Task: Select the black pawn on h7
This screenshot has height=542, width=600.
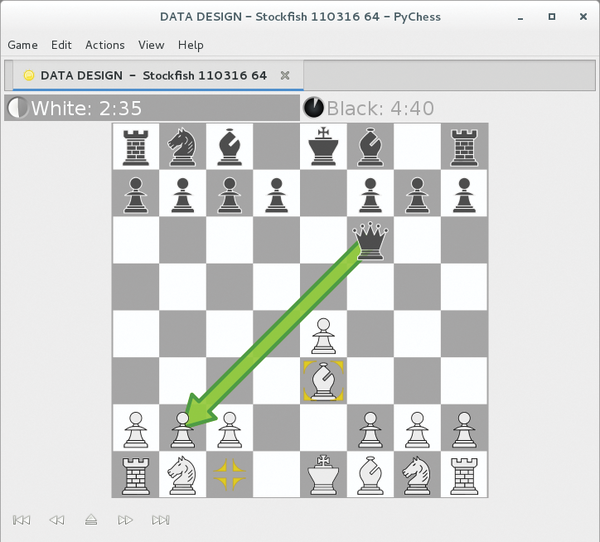Action: (x=464, y=194)
